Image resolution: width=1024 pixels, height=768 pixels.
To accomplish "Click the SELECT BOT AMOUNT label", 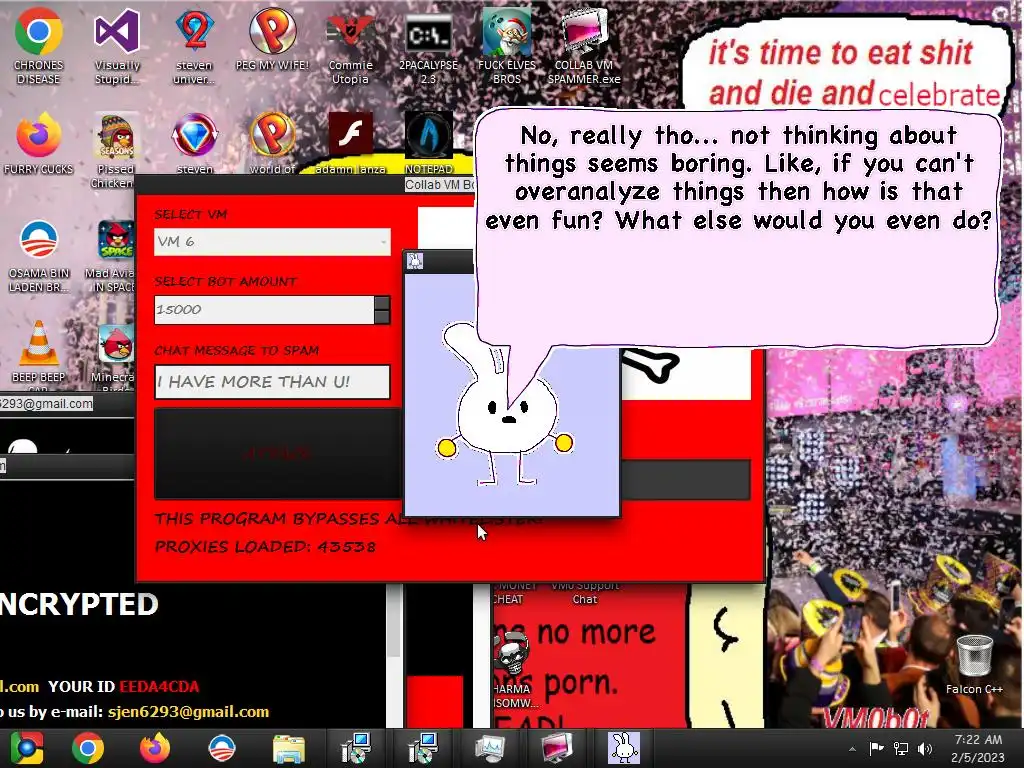I will 225,281.
